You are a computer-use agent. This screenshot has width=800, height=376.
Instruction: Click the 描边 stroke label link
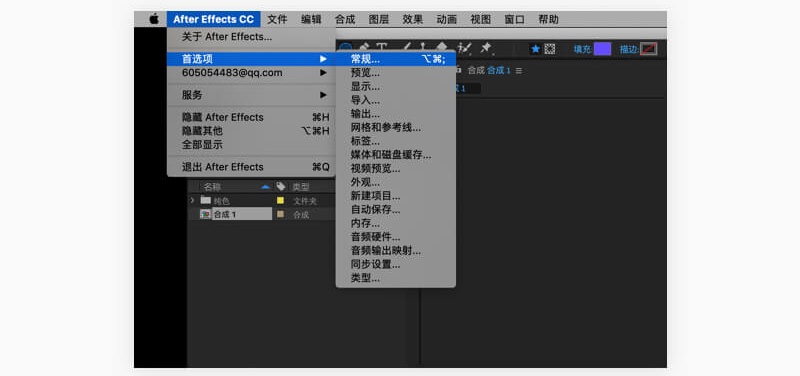pyautogui.click(x=629, y=49)
